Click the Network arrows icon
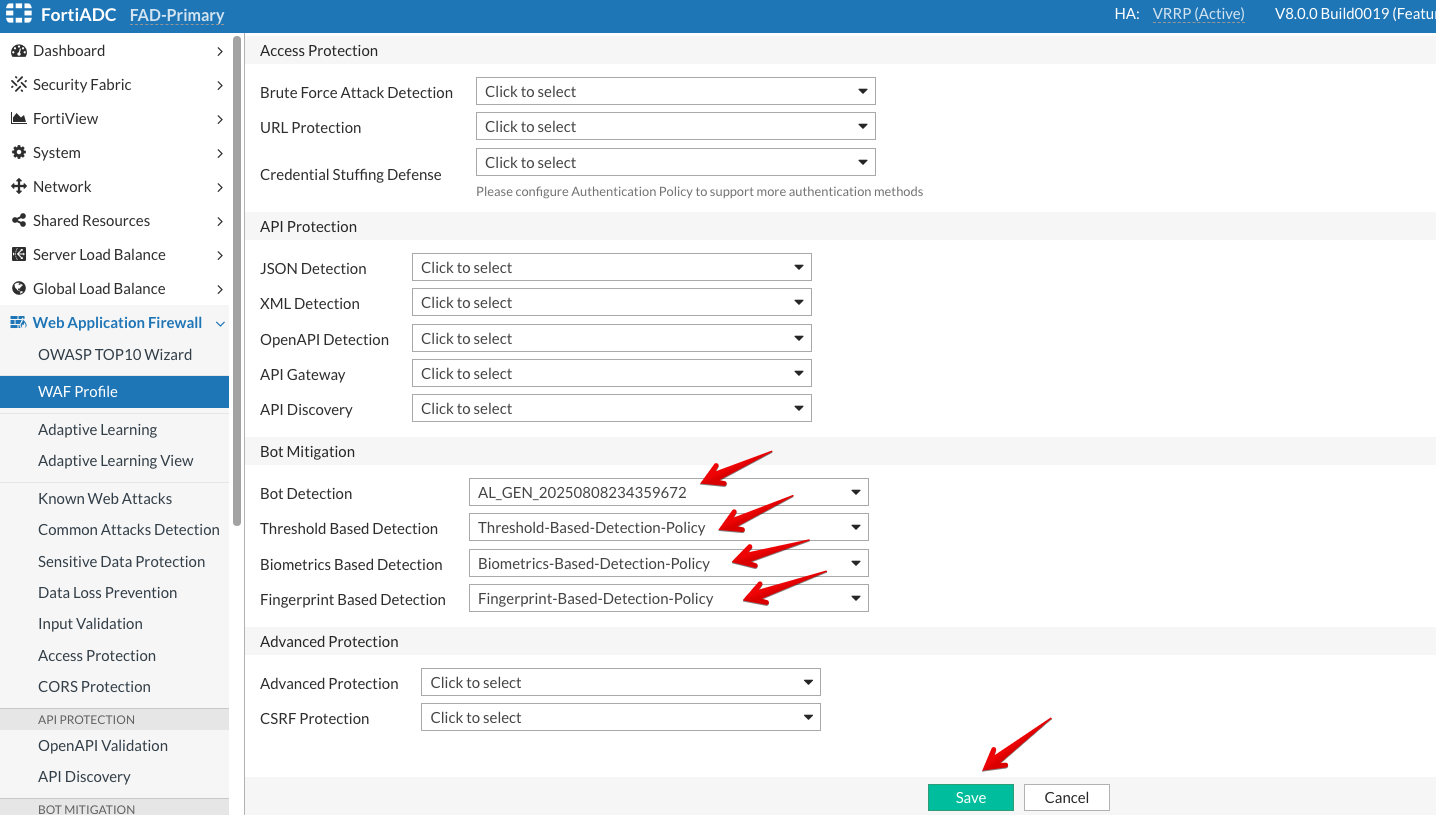The width and height of the screenshot is (1436, 815). (18, 187)
